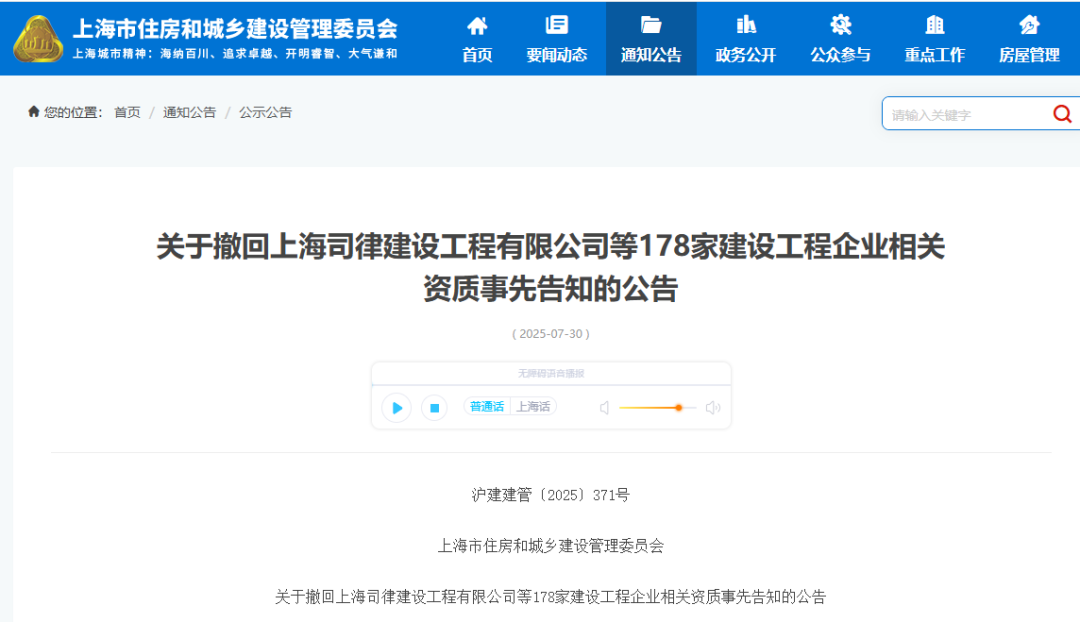
Task: Click the repeated notice title in the body
Action: click(550, 597)
